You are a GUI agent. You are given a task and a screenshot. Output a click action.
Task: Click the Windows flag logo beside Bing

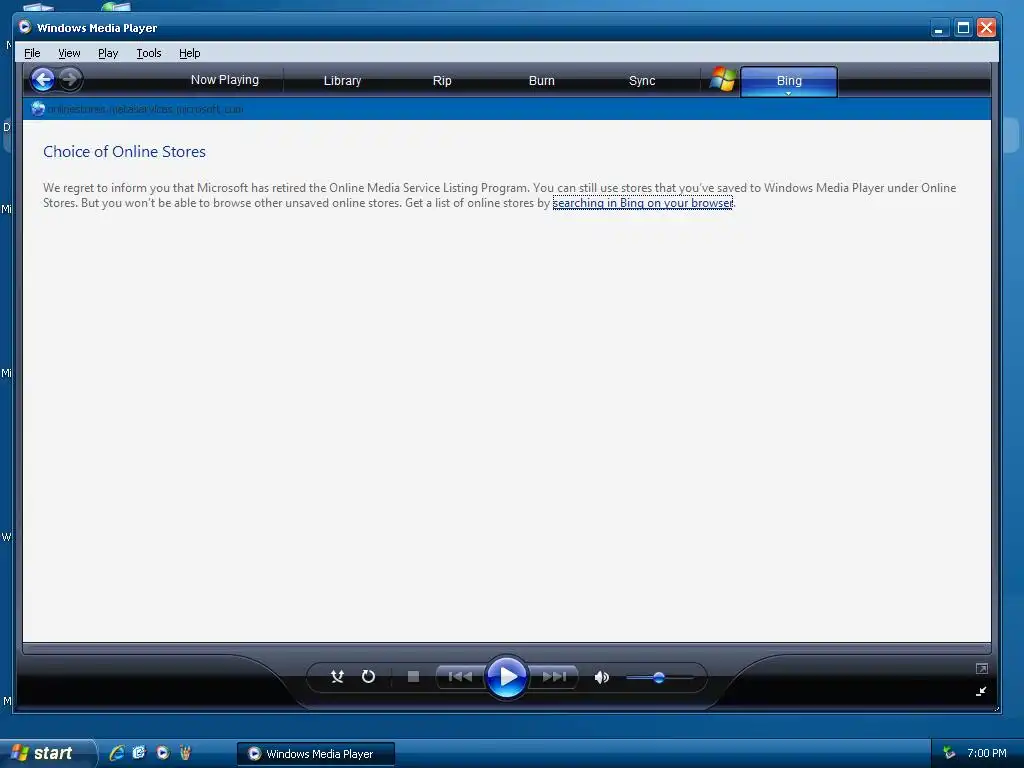[722, 80]
